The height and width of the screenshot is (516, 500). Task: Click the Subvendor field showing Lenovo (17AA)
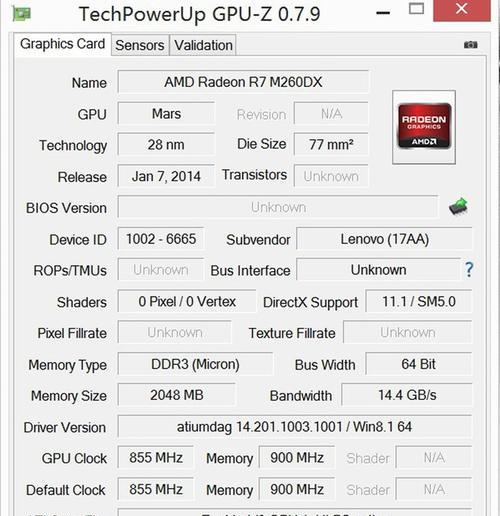coord(384,239)
